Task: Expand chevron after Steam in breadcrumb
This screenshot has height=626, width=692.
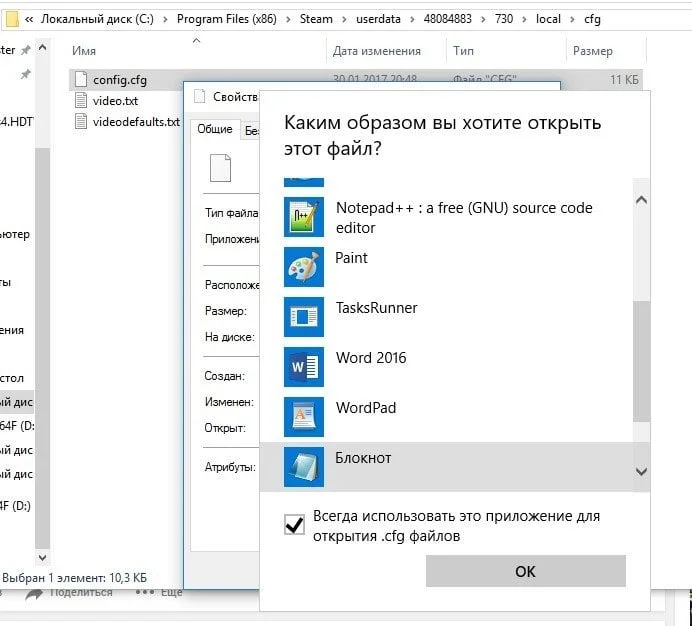Action: [344, 19]
